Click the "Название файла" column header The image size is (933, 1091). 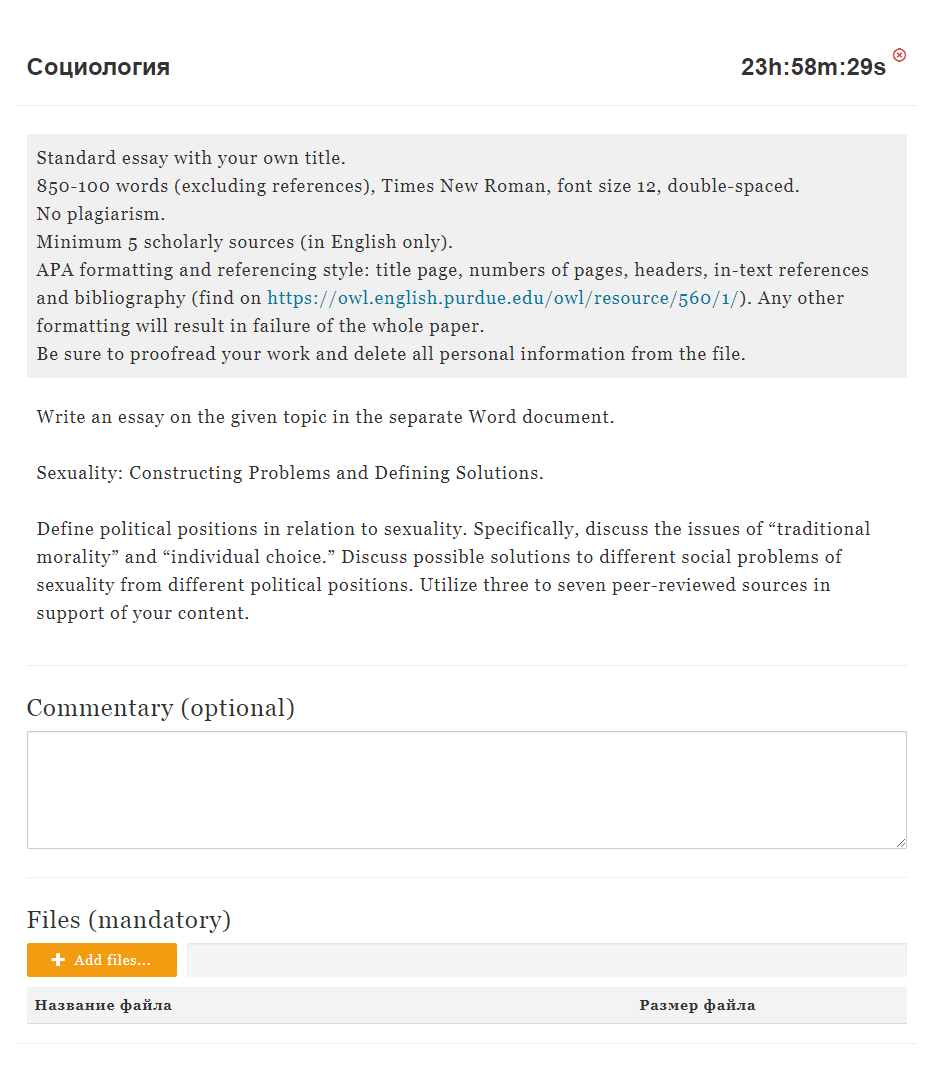tap(104, 1005)
